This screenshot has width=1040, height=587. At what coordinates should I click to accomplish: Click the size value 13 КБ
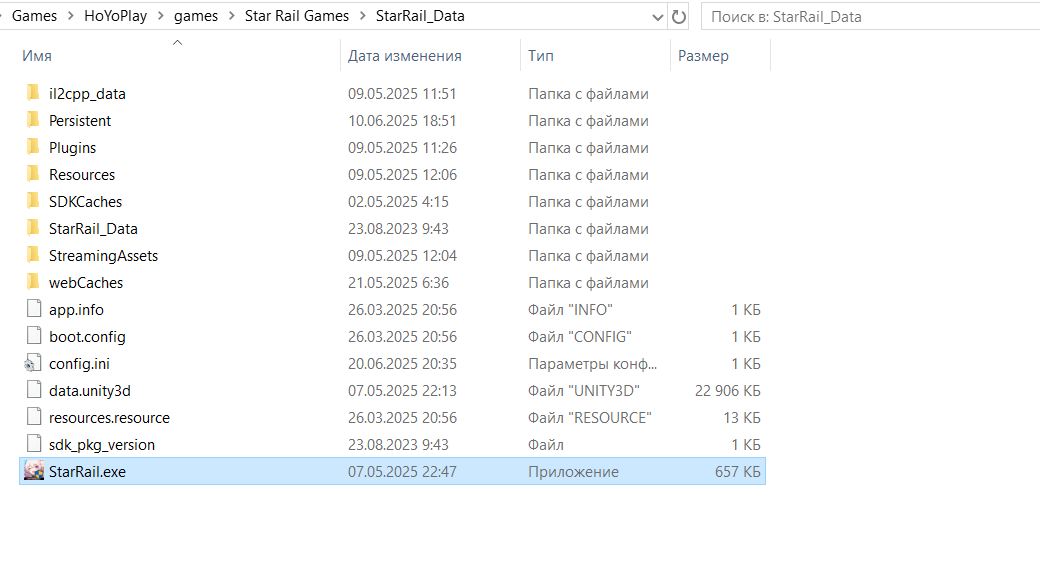pyautogui.click(x=742, y=418)
